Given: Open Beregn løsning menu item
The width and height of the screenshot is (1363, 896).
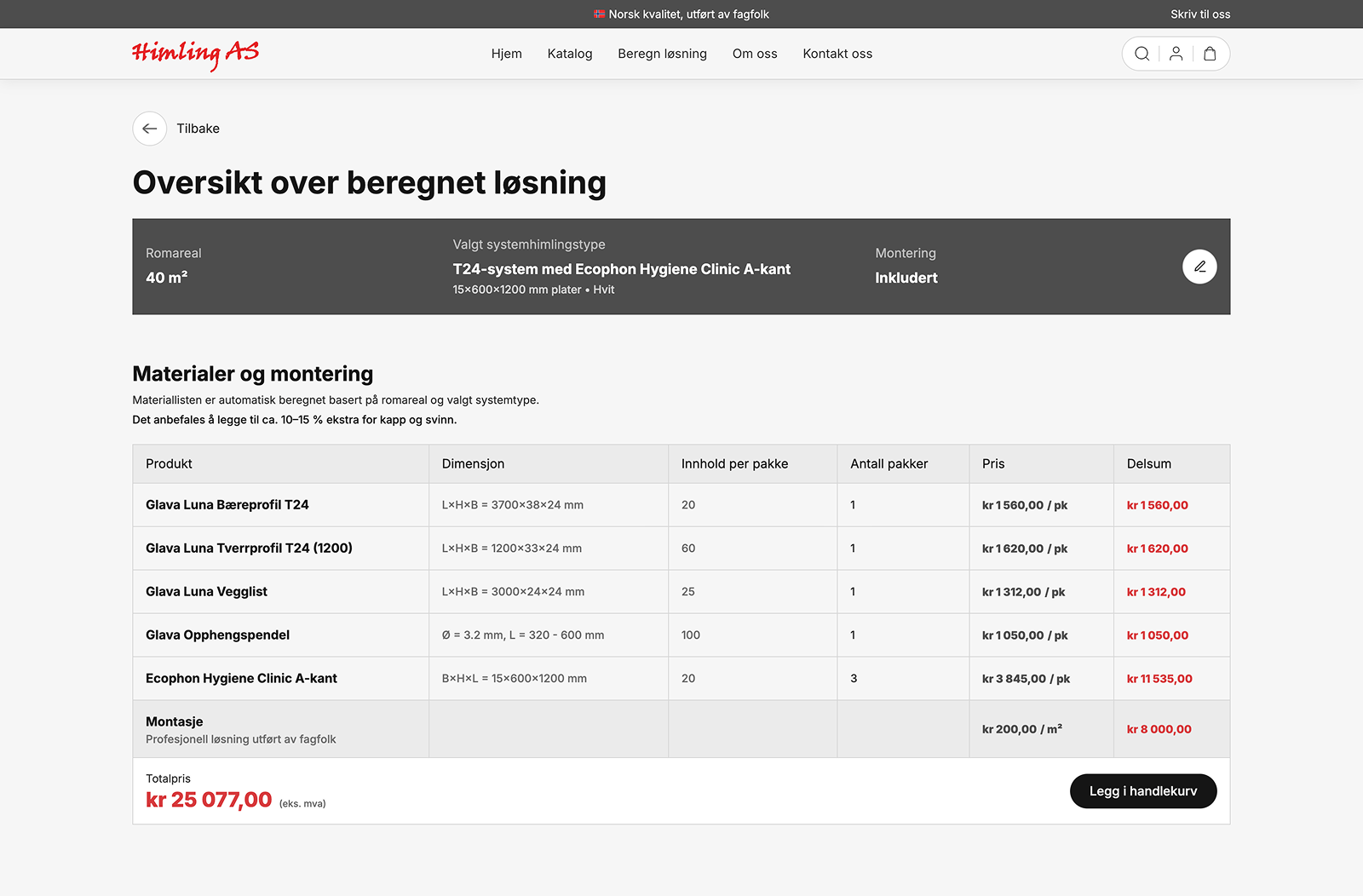Looking at the screenshot, I should tap(663, 54).
